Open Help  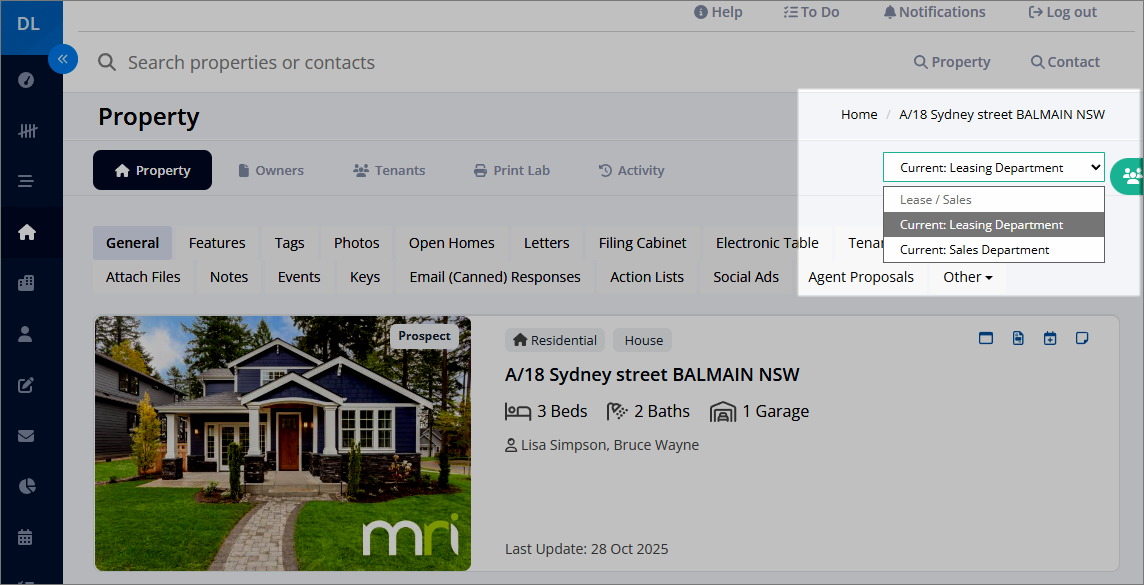coord(718,12)
